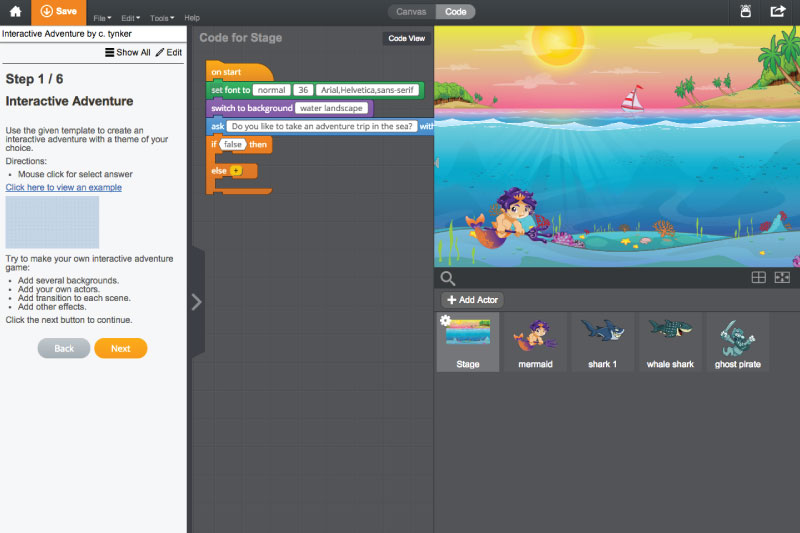Edit the 'normal' font style field
800x533 pixels.
(x=271, y=90)
